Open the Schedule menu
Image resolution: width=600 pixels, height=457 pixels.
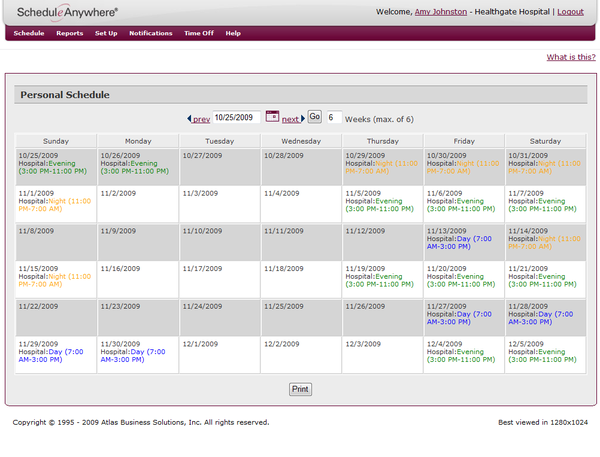pyautogui.click(x=29, y=33)
